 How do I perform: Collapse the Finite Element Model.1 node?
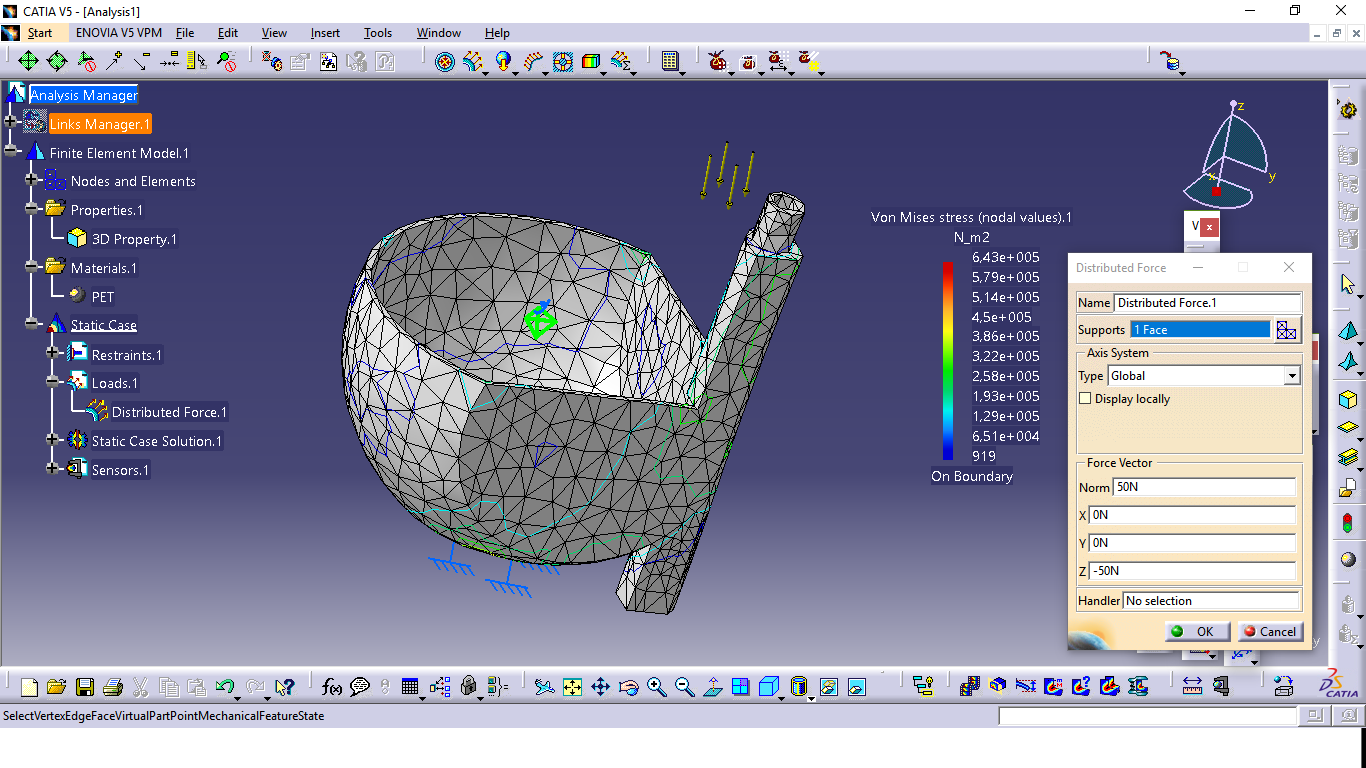[11, 152]
